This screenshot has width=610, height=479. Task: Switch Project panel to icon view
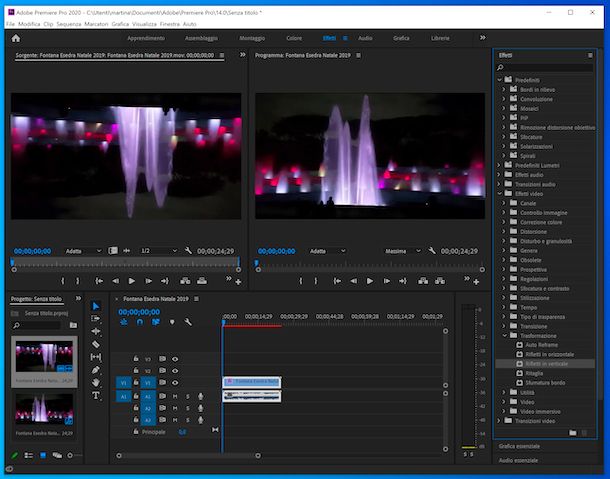pyautogui.click(x=43, y=455)
